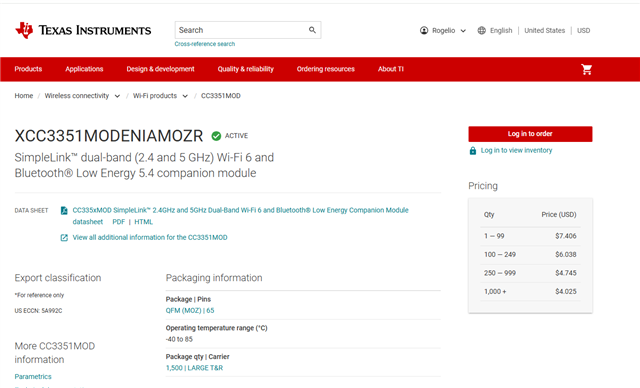This screenshot has width=640, height=388.
Task: Click the datasheet PDF document icon
Action: click(x=64, y=211)
